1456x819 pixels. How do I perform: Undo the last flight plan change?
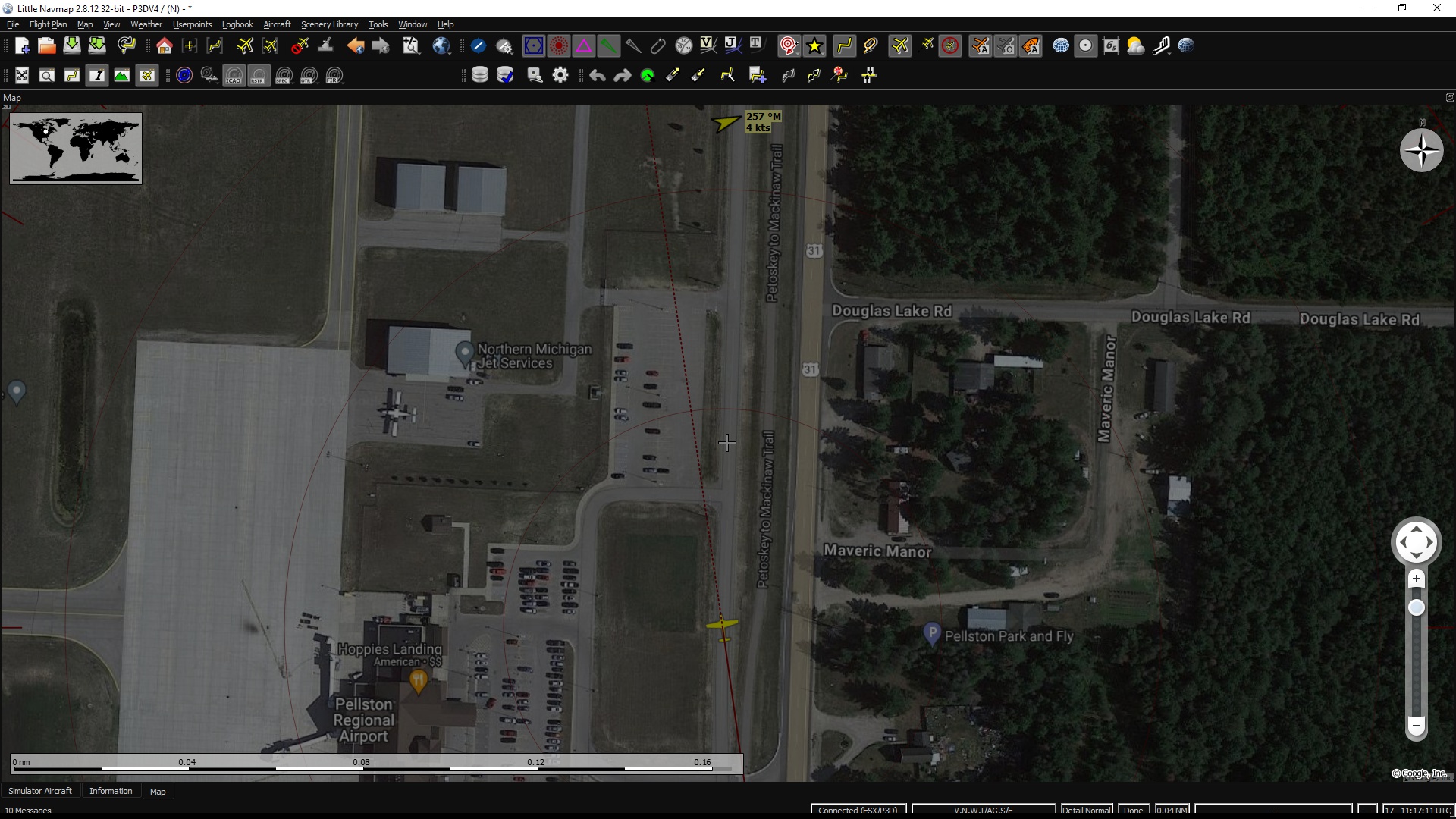[x=598, y=75]
